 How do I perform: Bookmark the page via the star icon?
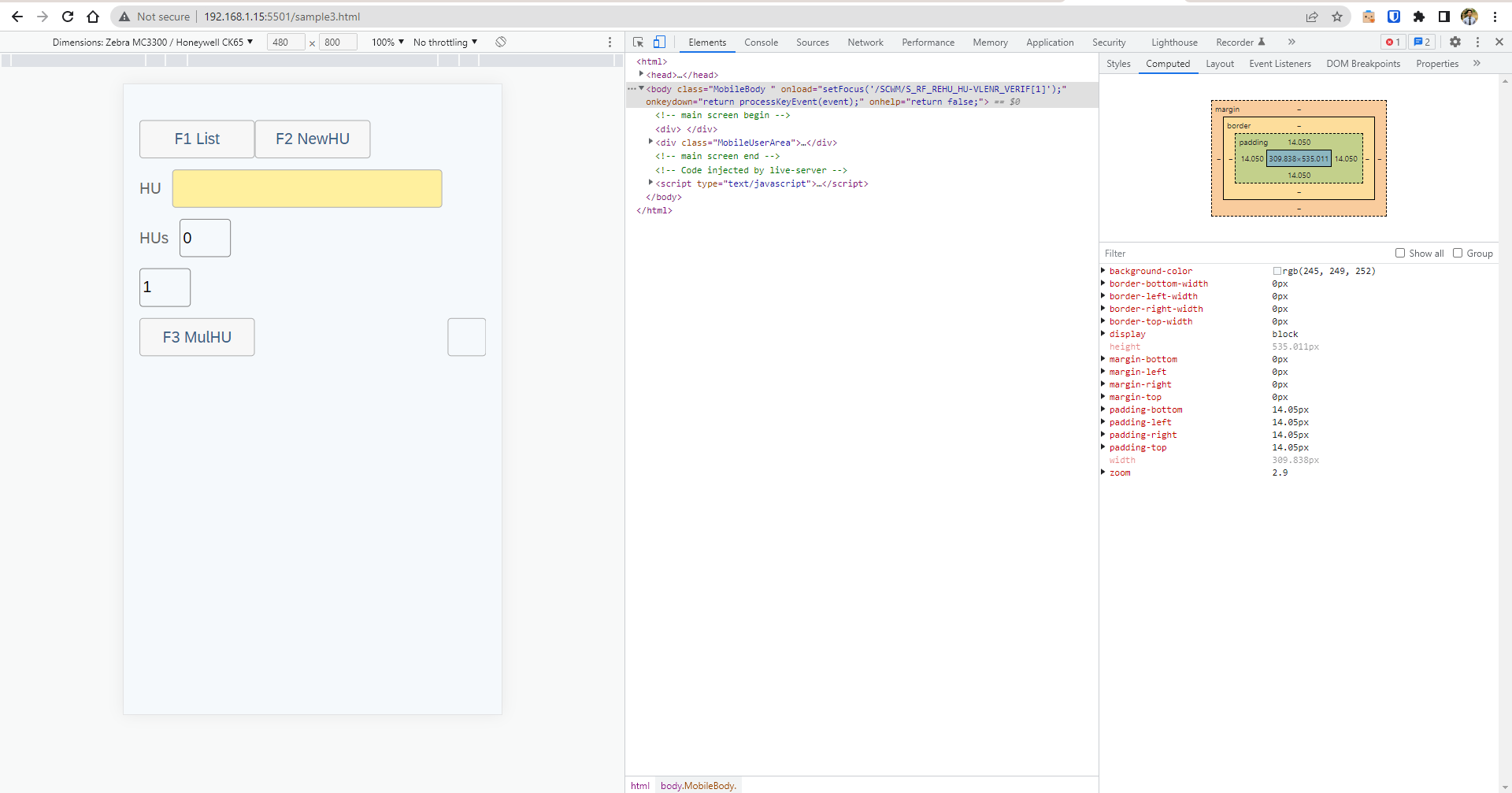pos(1337,17)
